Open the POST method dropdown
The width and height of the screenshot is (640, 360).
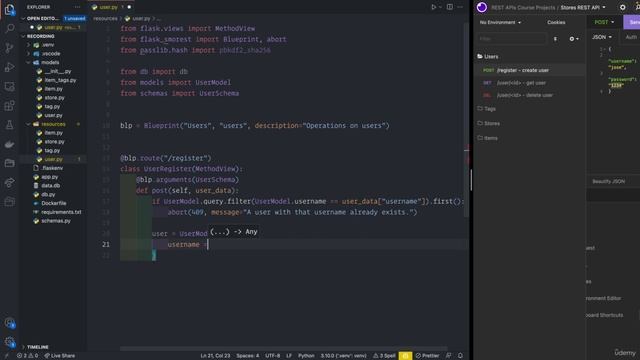point(604,22)
